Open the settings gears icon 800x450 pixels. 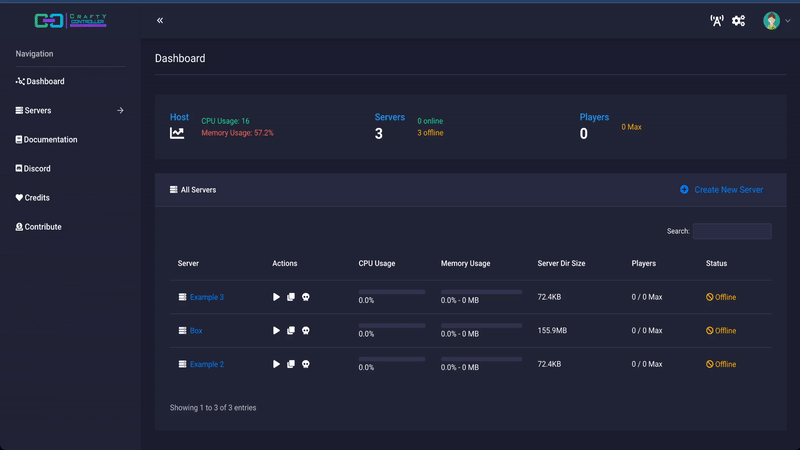pyautogui.click(x=738, y=20)
